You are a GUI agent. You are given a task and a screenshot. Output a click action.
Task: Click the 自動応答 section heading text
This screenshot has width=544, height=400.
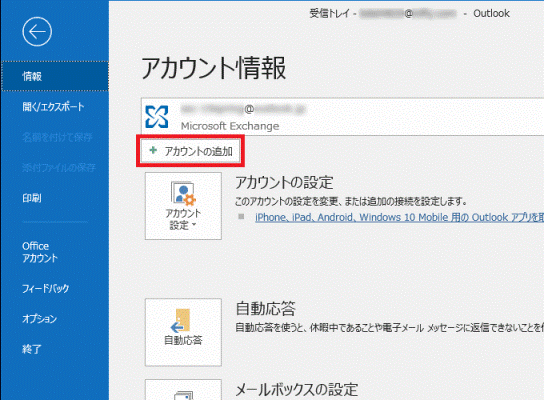click(266, 308)
